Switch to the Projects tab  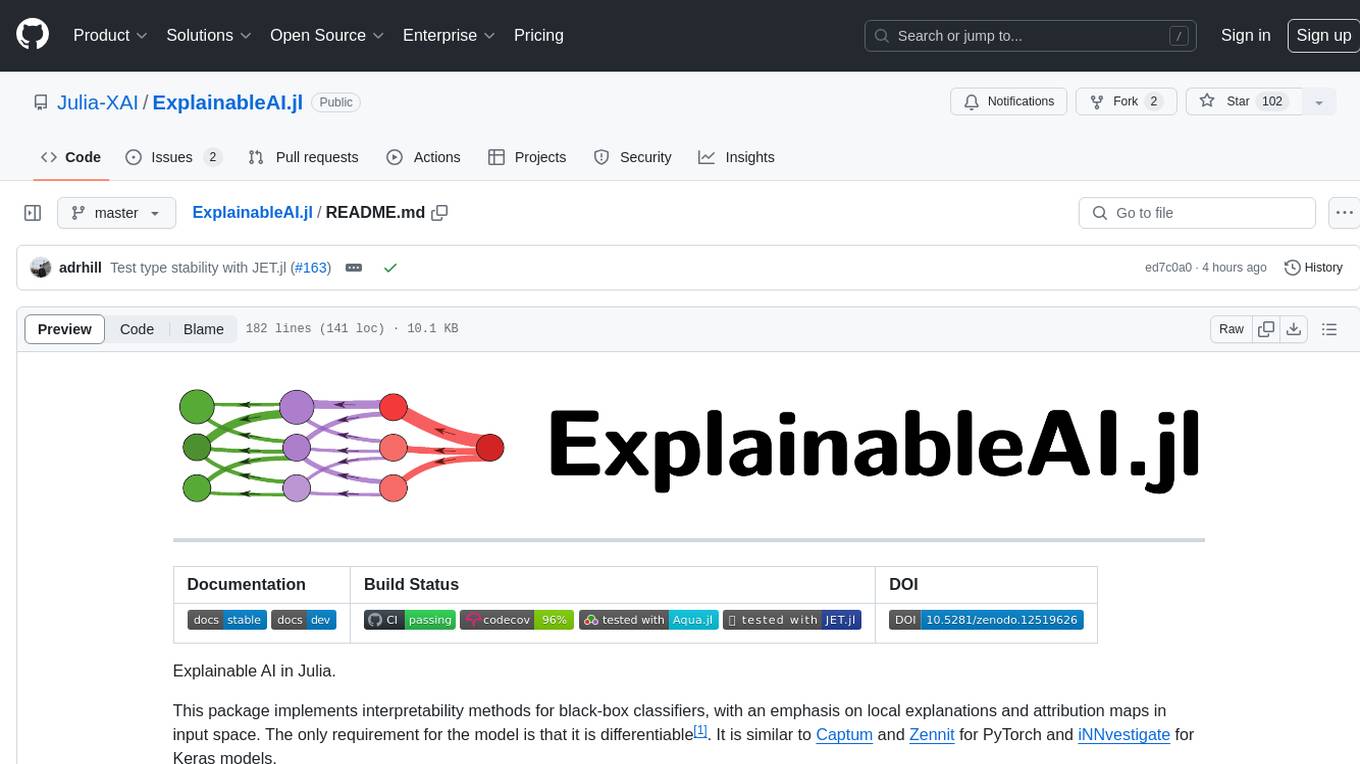click(x=527, y=157)
